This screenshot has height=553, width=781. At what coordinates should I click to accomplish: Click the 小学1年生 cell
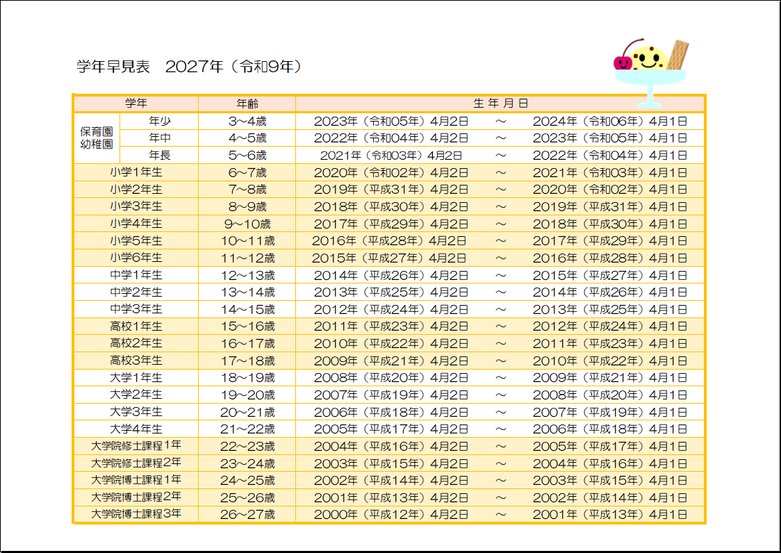tap(136, 172)
